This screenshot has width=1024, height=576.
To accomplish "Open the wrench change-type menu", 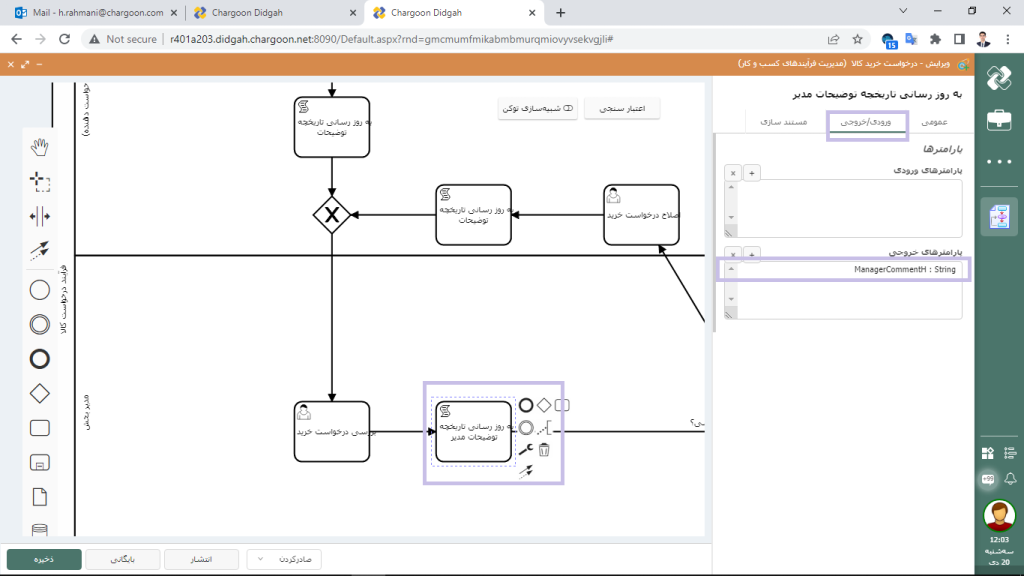I will pos(526,450).
